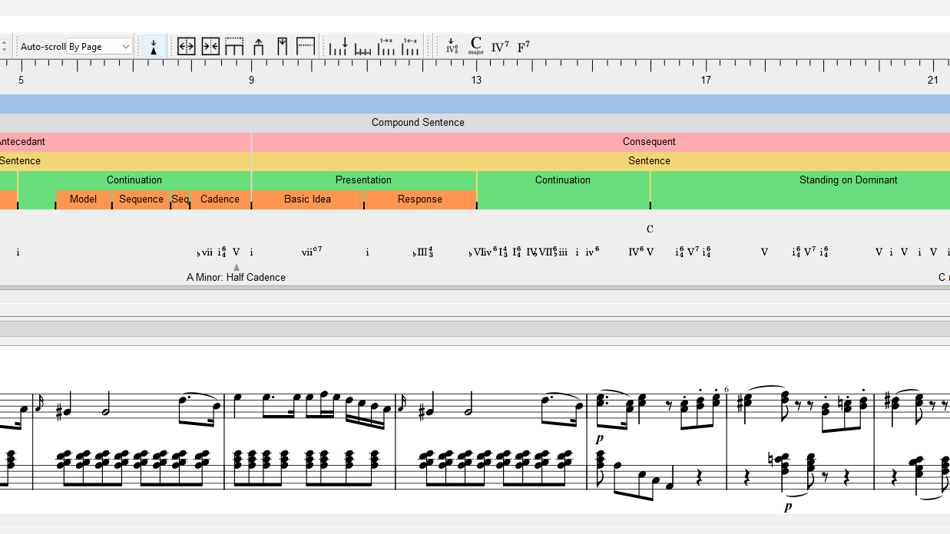The image size is (950, 534).
Task: Click the expand horizontally icon
Action: (186, 47)
